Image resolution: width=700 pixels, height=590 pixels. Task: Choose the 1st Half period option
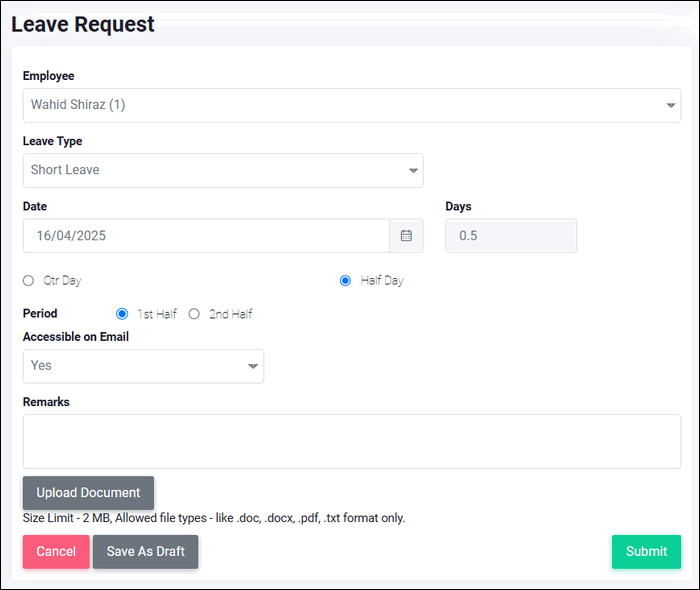click(x=122, y=314)
